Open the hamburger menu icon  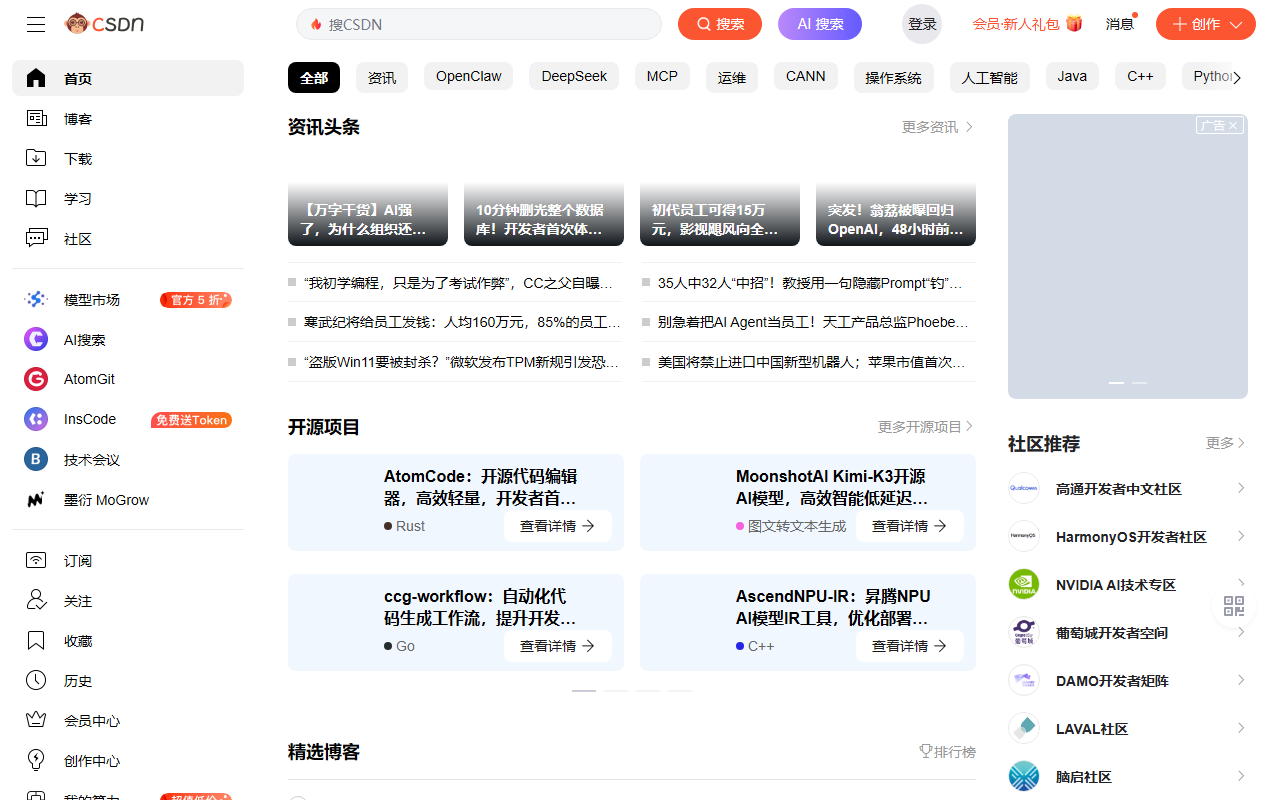coord(36,24)
